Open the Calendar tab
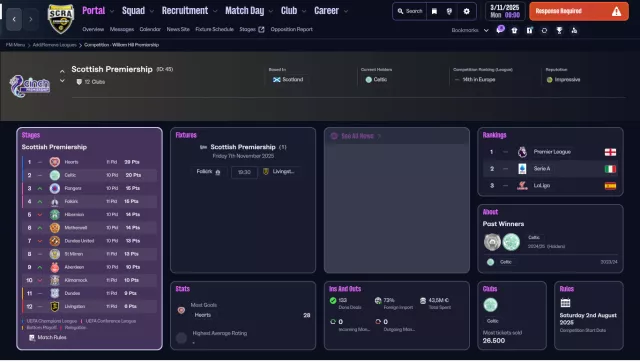 coord(150,29)
